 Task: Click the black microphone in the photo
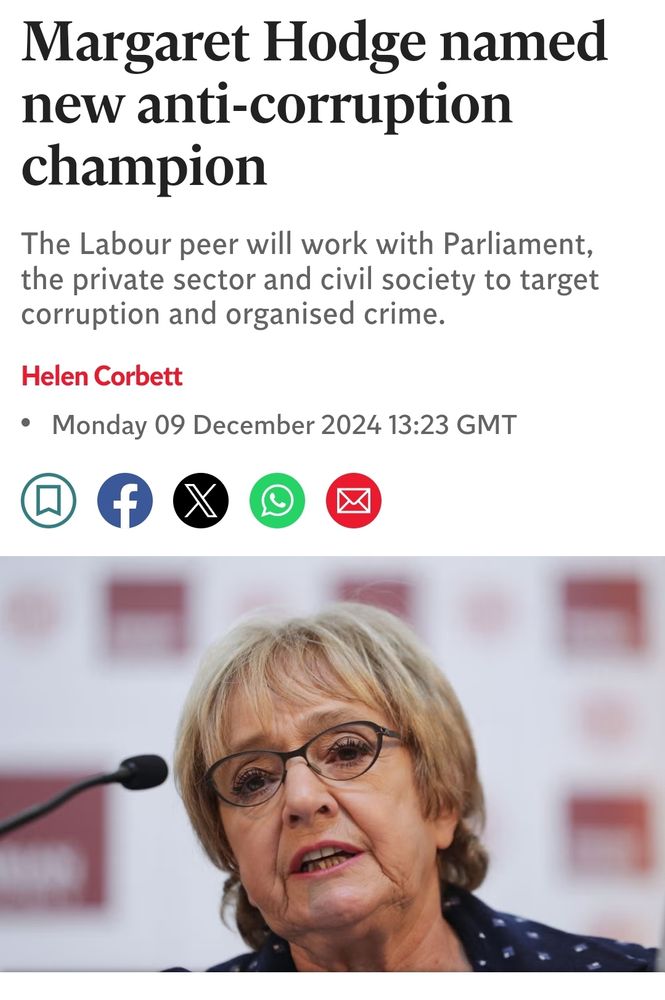[x=85, y=790]
